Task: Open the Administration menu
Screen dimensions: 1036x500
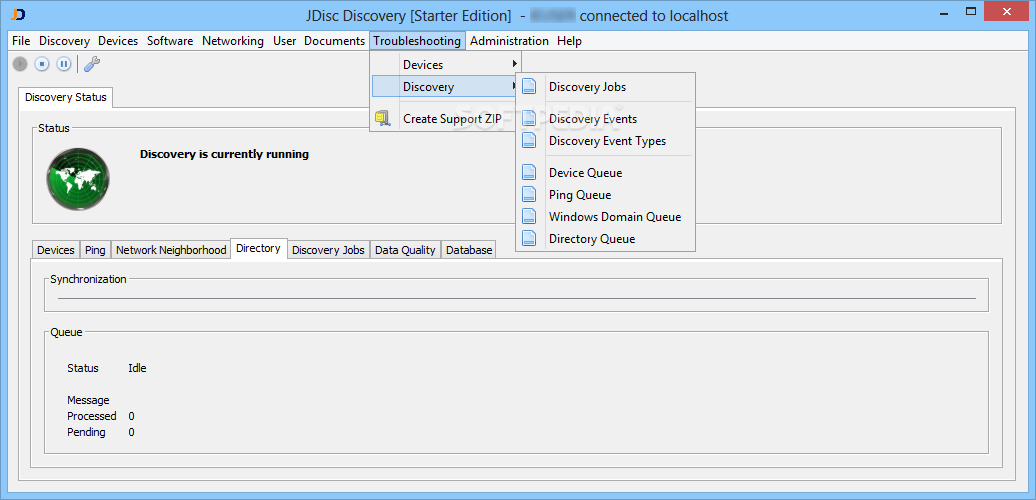Action: coord(509,41)
